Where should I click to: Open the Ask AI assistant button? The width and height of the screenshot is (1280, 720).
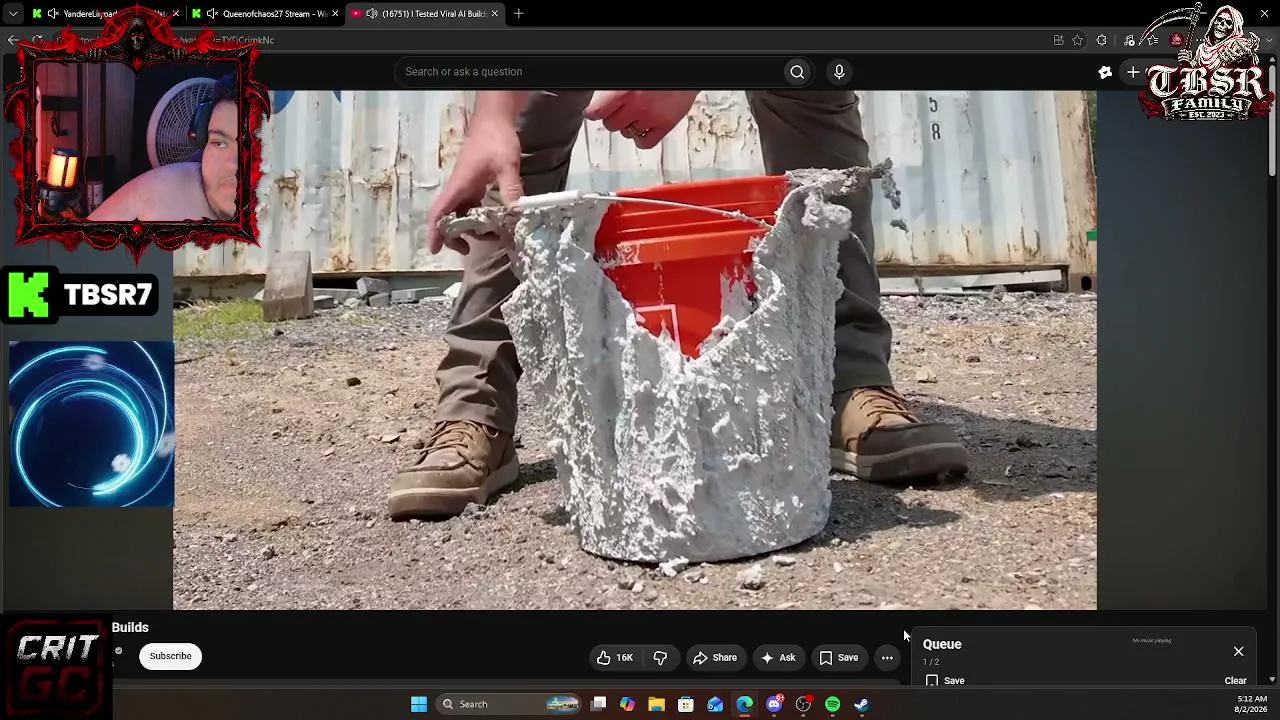(x=778, y=657)
